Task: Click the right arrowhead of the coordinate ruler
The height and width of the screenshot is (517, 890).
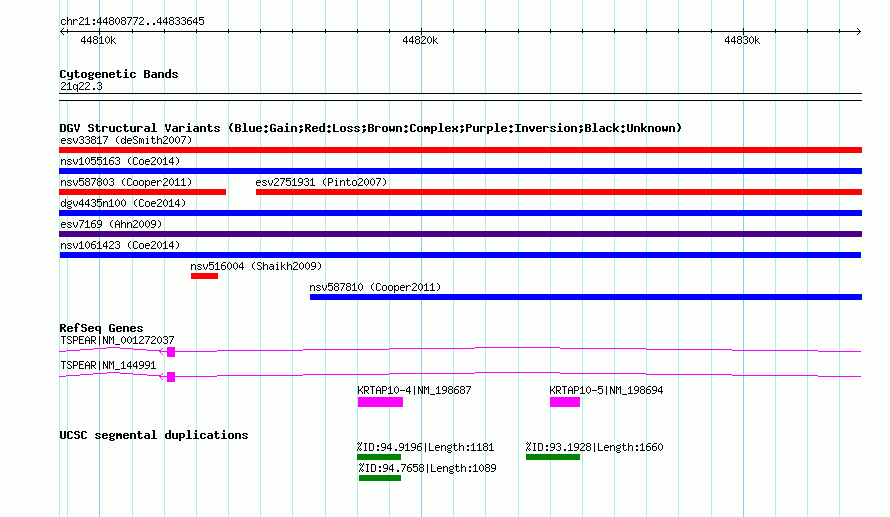Action: [x=859, y=32]
